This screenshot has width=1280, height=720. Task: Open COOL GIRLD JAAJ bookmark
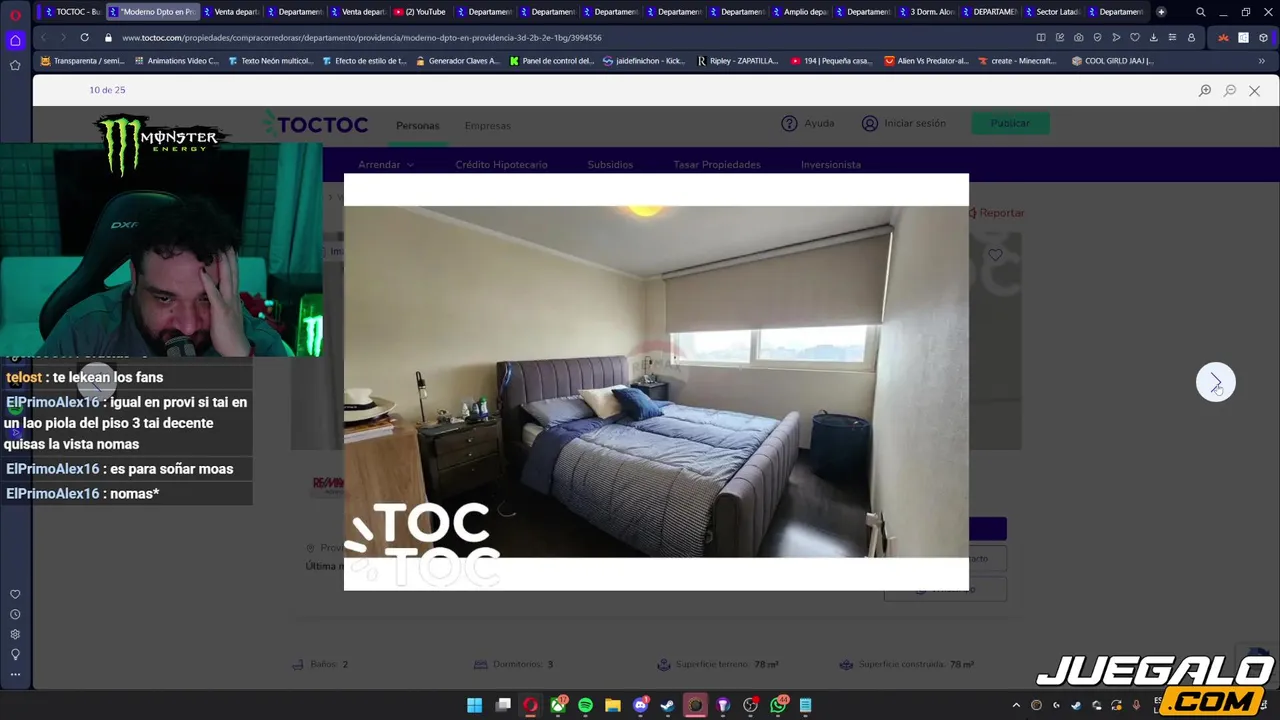(x=1112, y=61)
